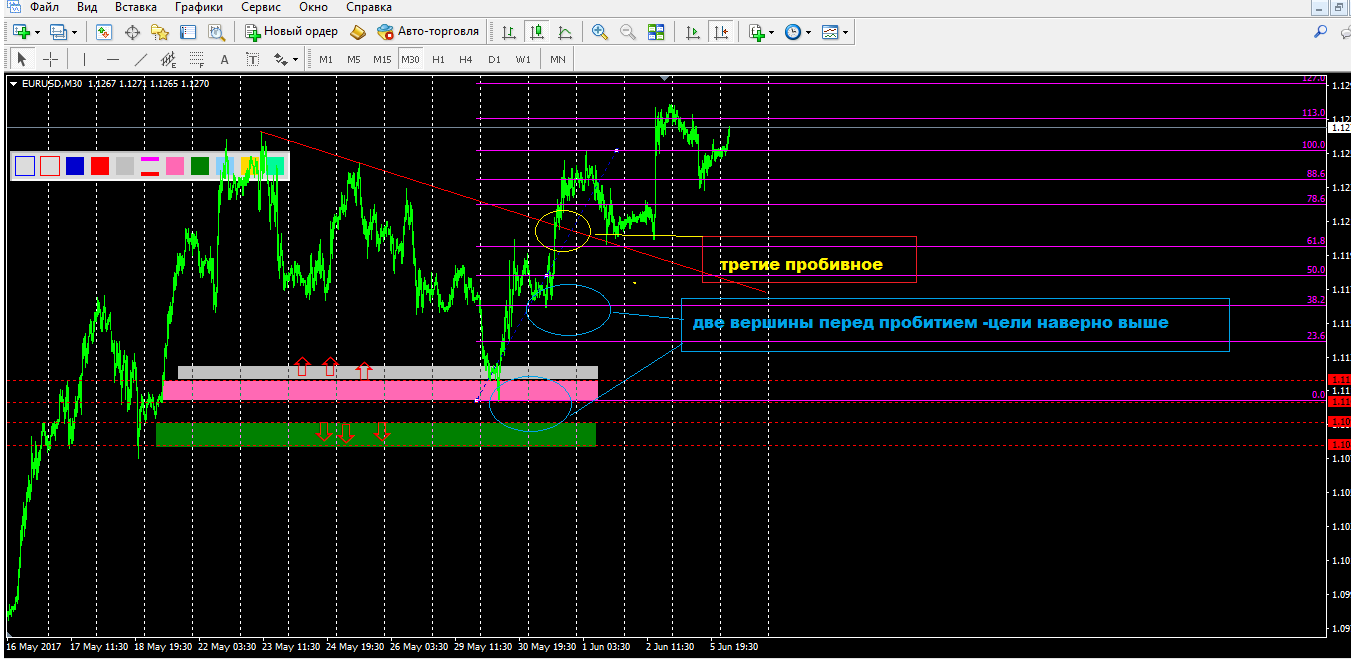The image size is (1360, 661).
Task: Select the Cursor arrow tool
Action: click(x=22, y=59)
